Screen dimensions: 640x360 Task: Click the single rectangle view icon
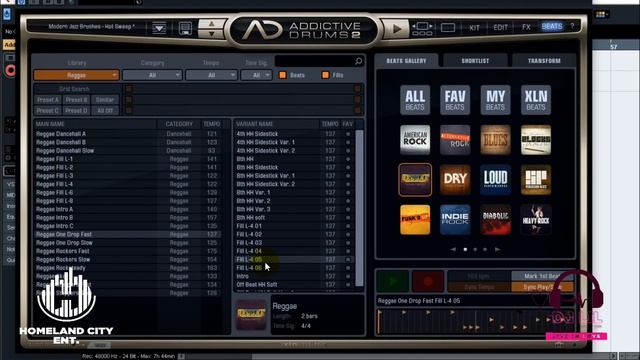point(448,28)
